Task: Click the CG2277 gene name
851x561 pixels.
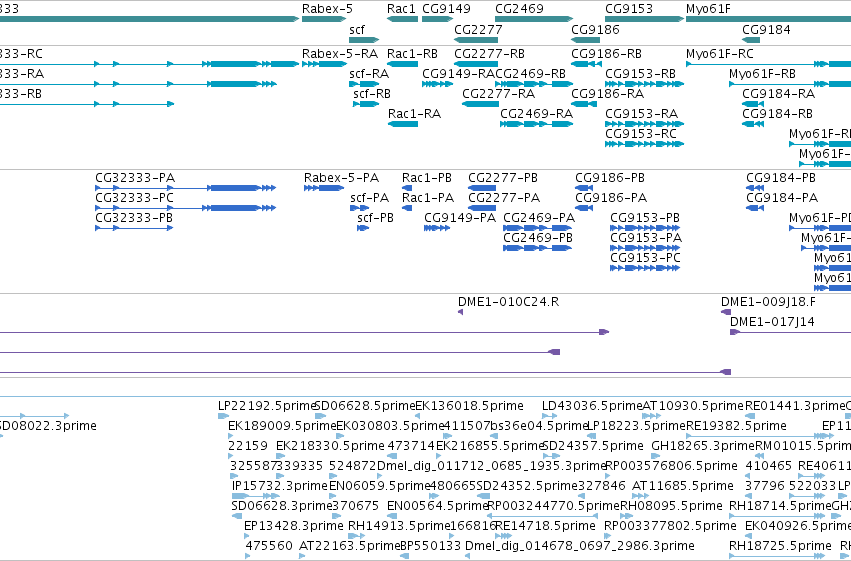Action: click(478, 30)
